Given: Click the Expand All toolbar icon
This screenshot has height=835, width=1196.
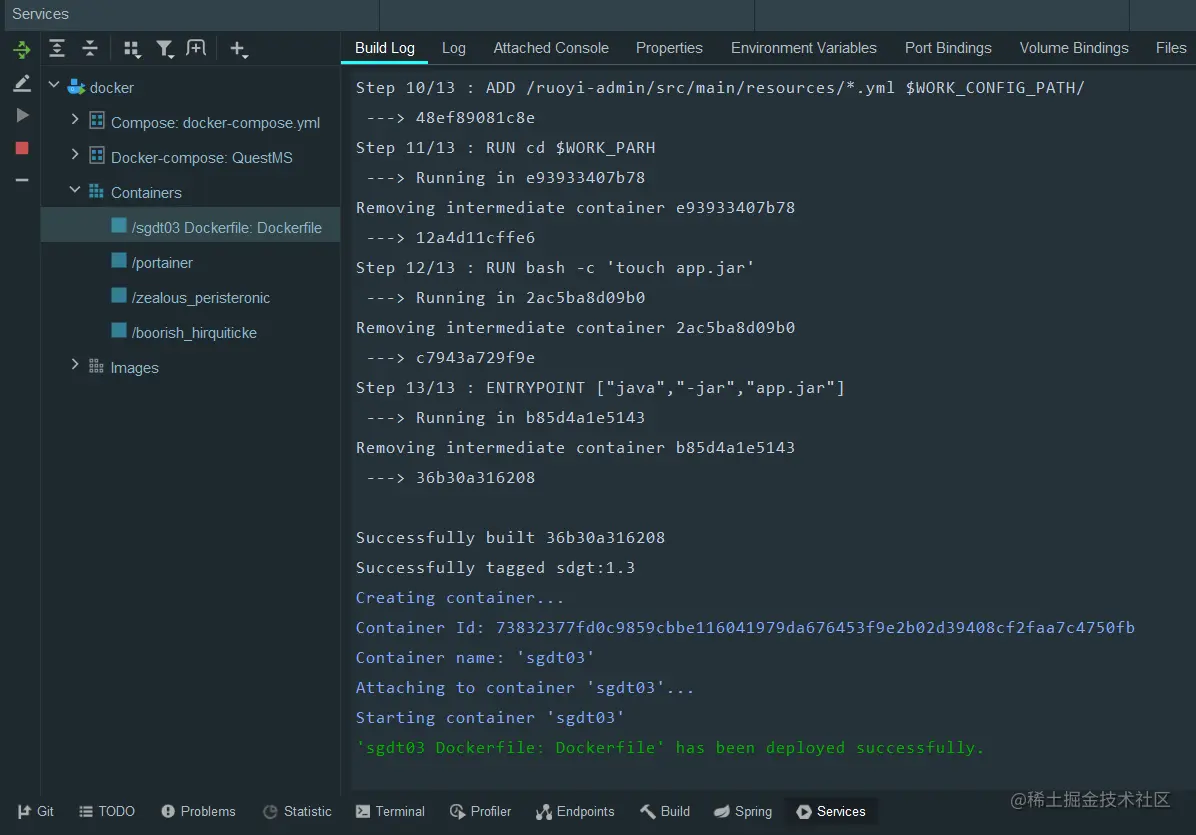Looking at the screenshot, I should coord(56,49).
